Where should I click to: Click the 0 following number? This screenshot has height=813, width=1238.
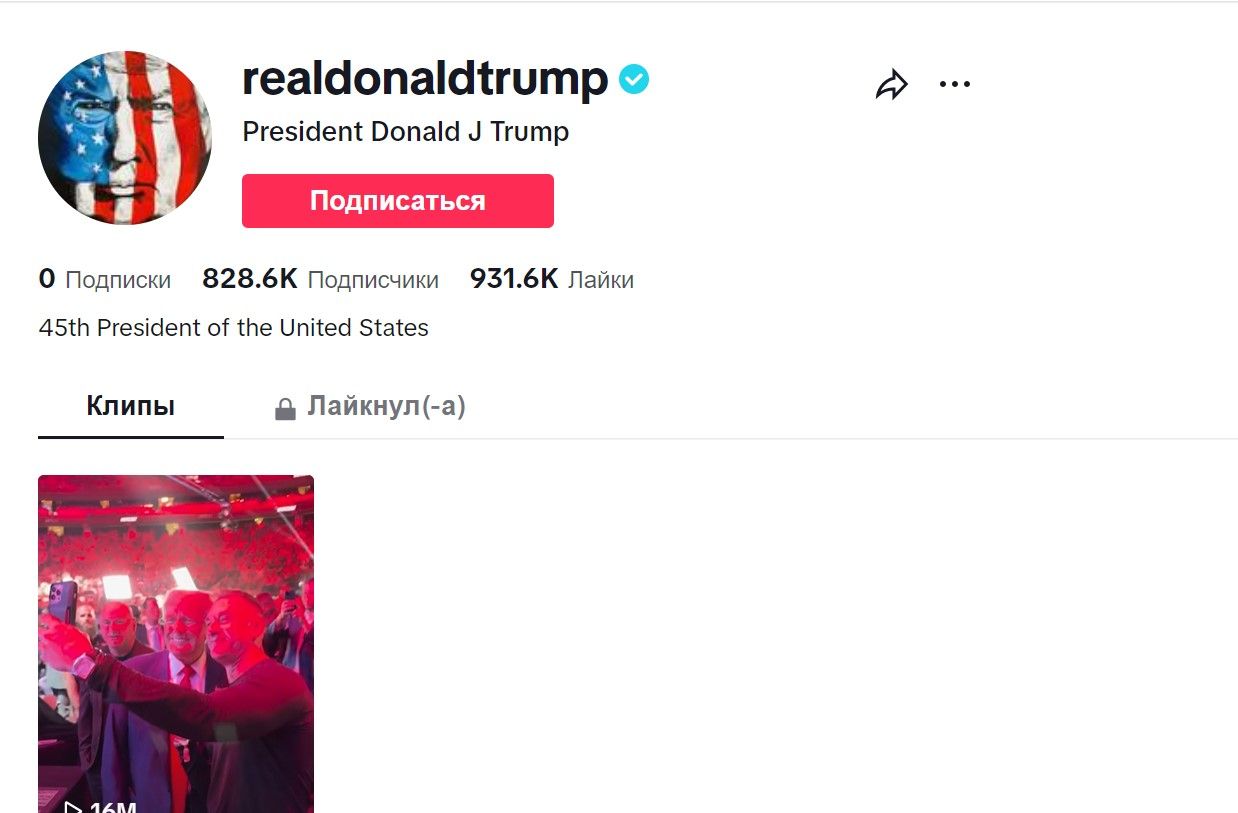coord(47,279)
